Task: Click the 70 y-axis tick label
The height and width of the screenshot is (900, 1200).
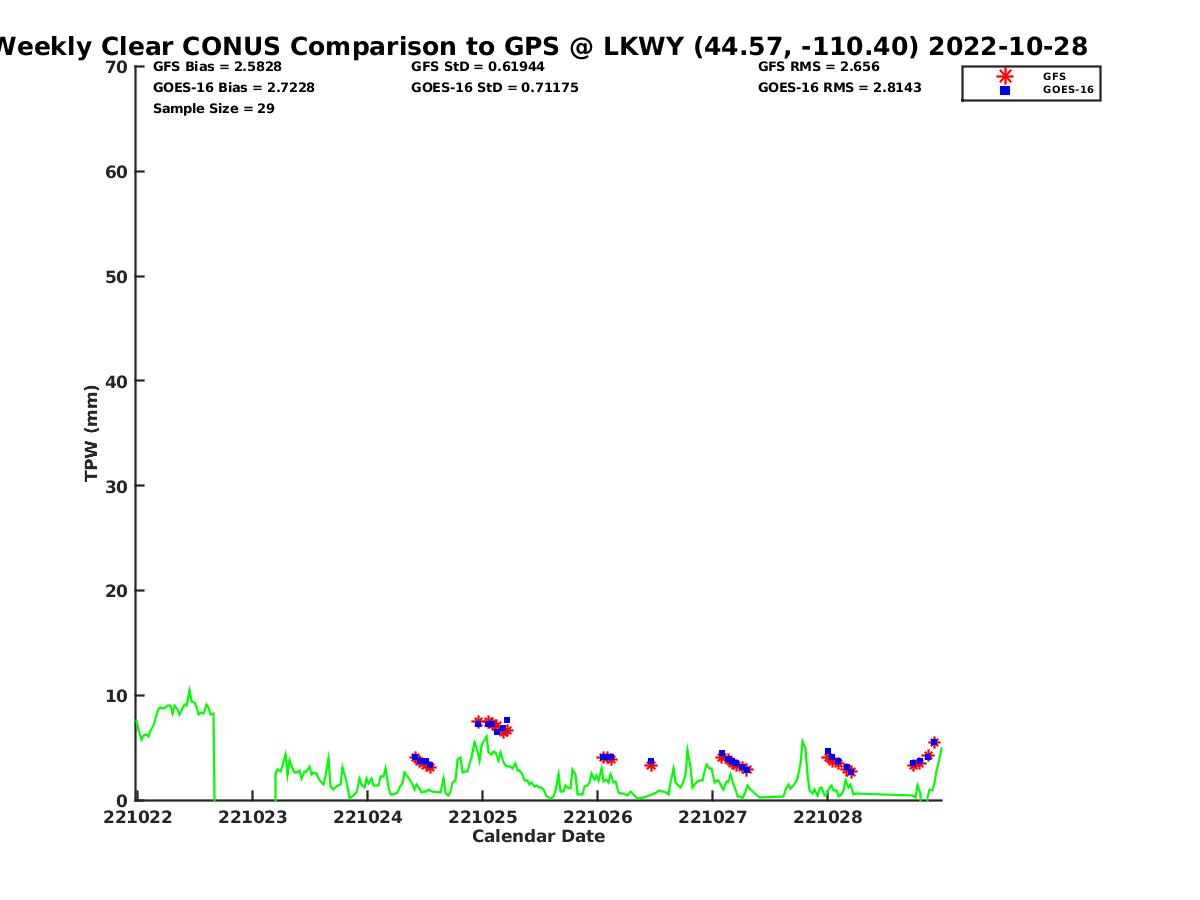Action: (116, 67)
